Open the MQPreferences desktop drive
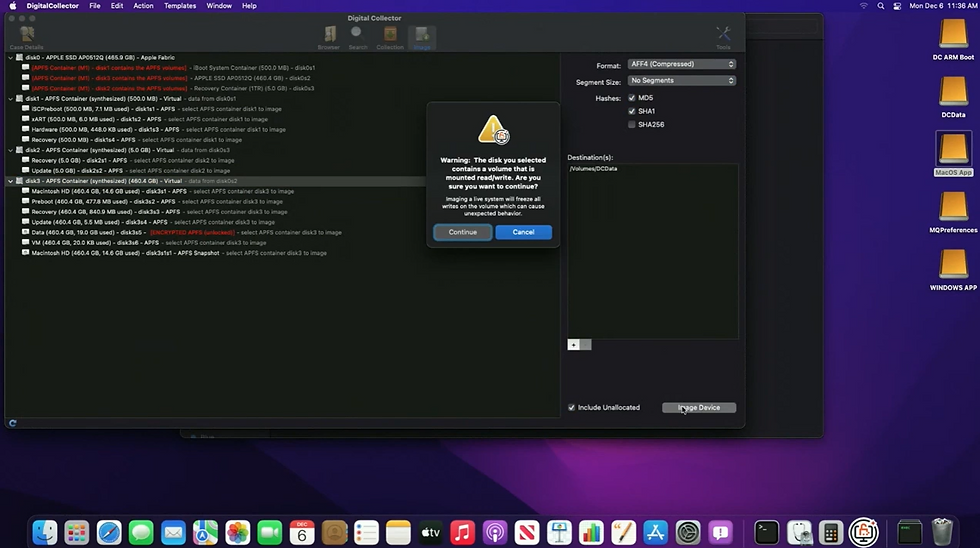Viewport: 980px width, 548px height. click(x=953, y=212)
